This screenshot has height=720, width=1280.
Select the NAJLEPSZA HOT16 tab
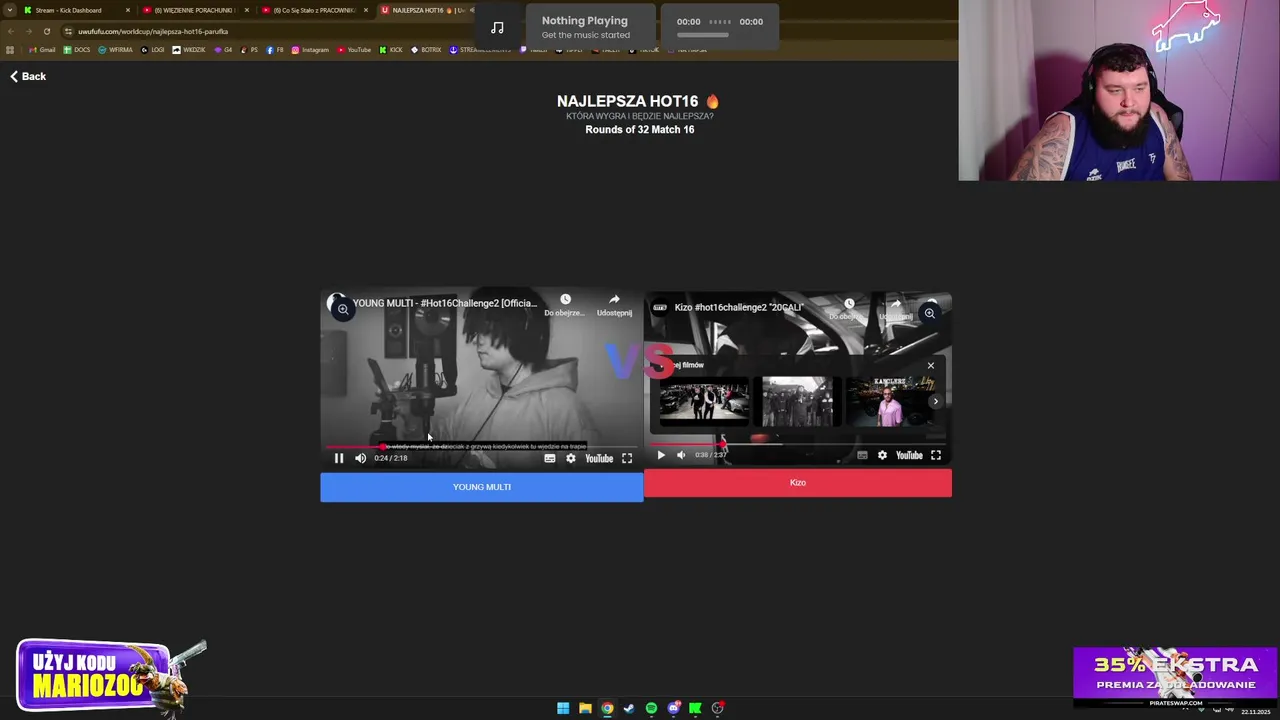[425, 10]
